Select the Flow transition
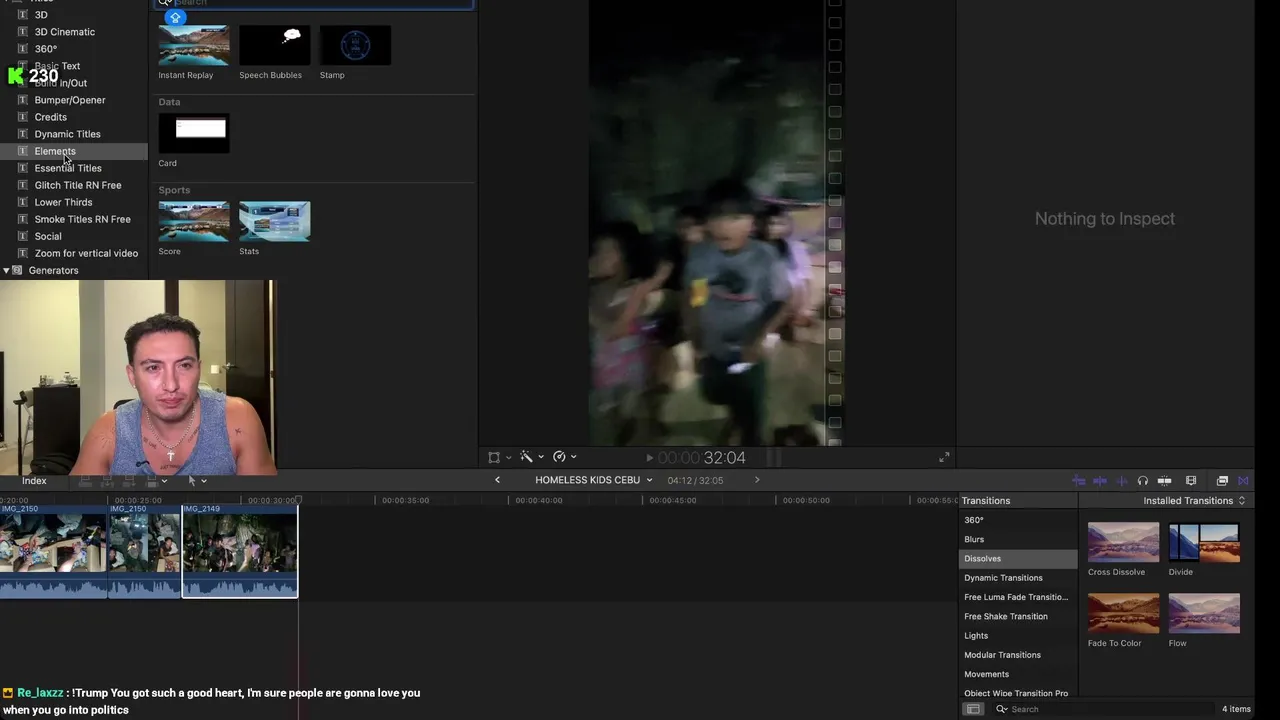 (1204, 614)
